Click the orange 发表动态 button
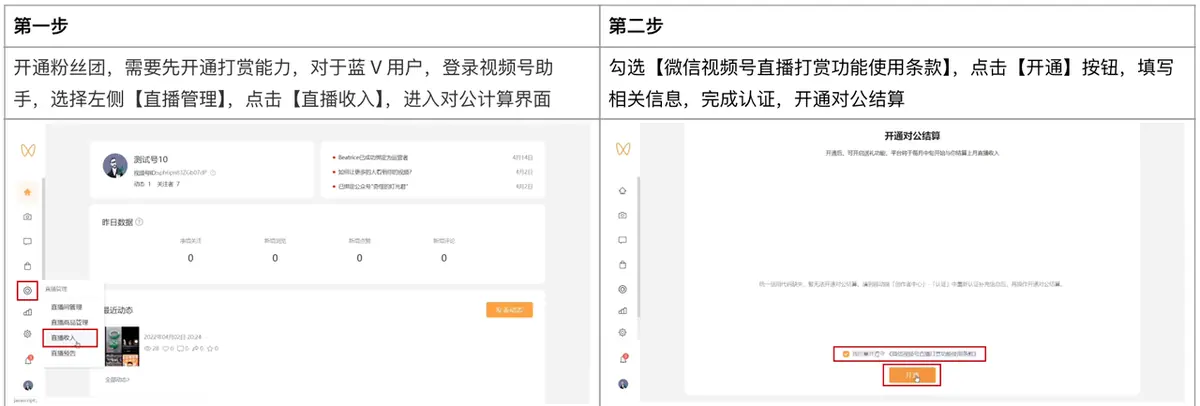The height and width of the screenshot is (406, 1200). point(509,310)
